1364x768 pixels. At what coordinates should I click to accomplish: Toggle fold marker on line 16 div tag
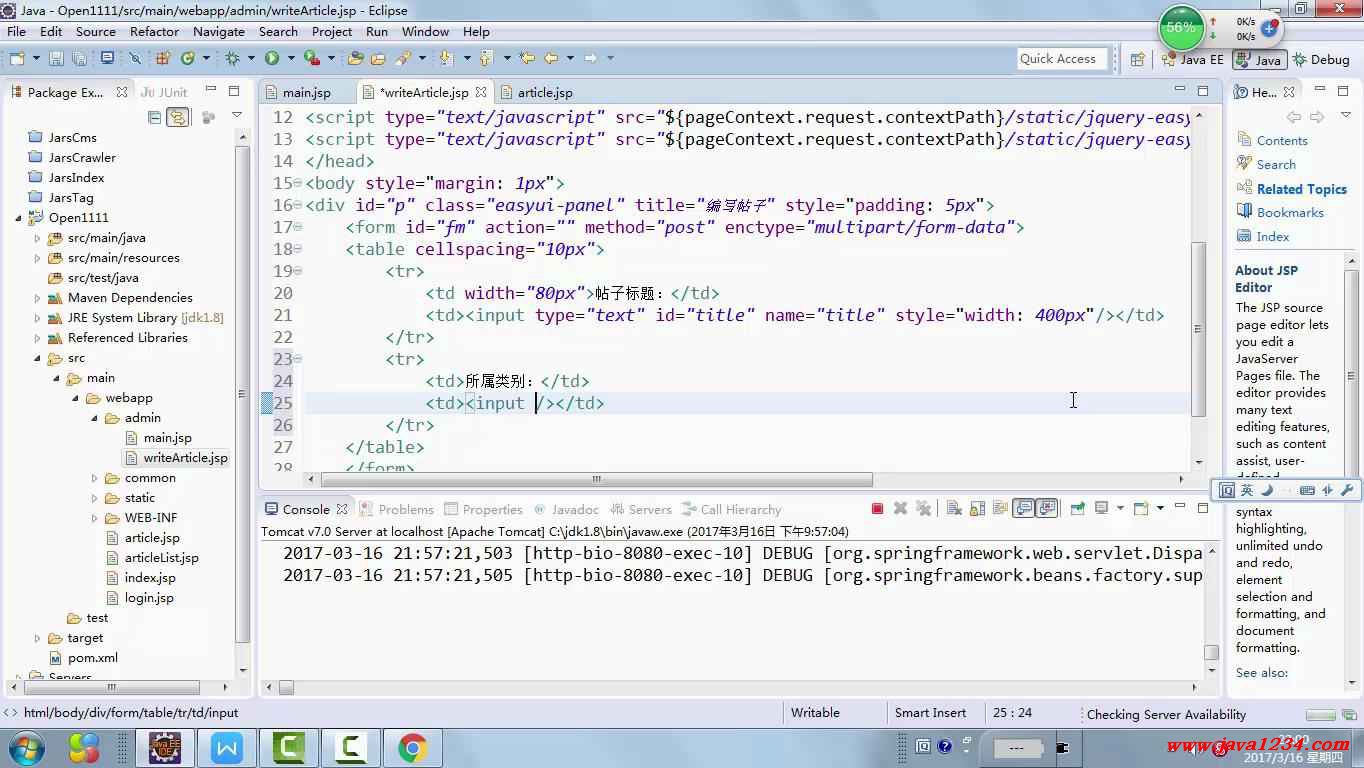click(298, 206)
